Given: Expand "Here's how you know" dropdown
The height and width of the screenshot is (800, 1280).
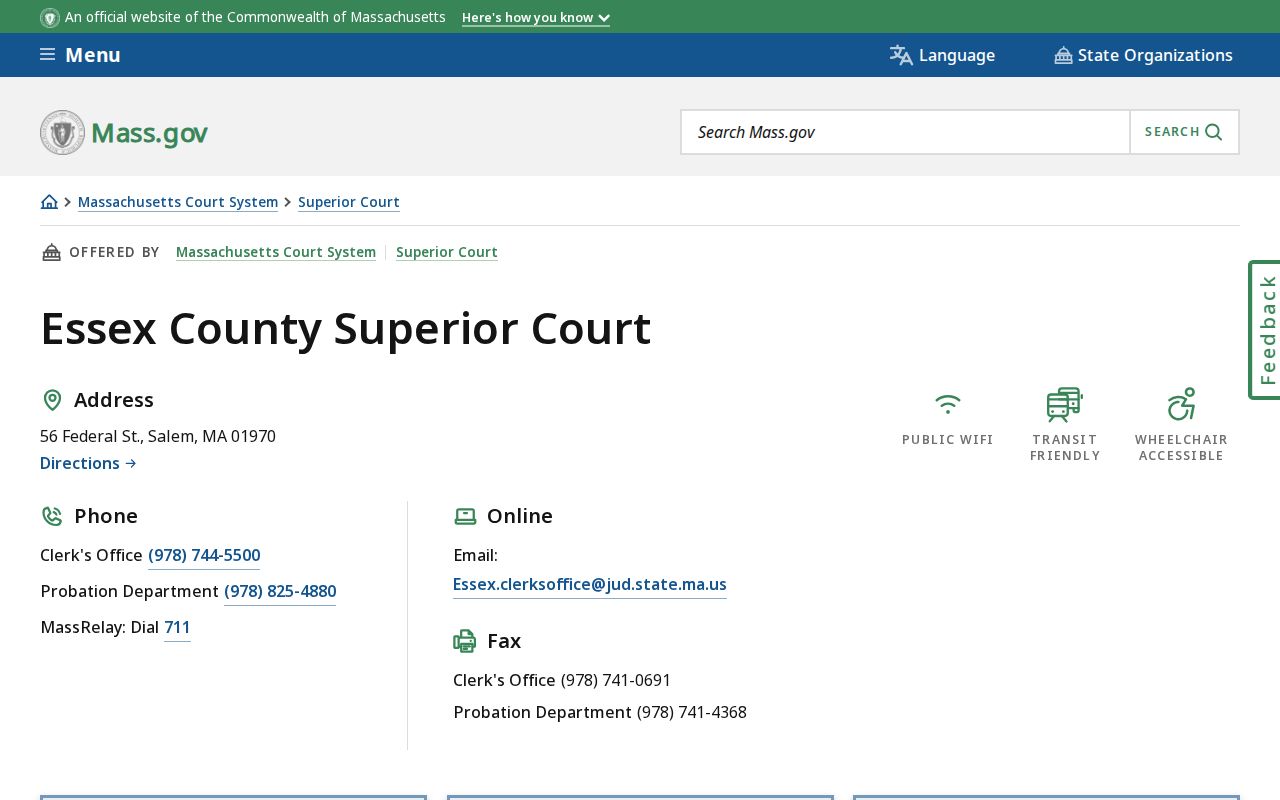Looking at the screenshot, I should [x=536, y=18].
